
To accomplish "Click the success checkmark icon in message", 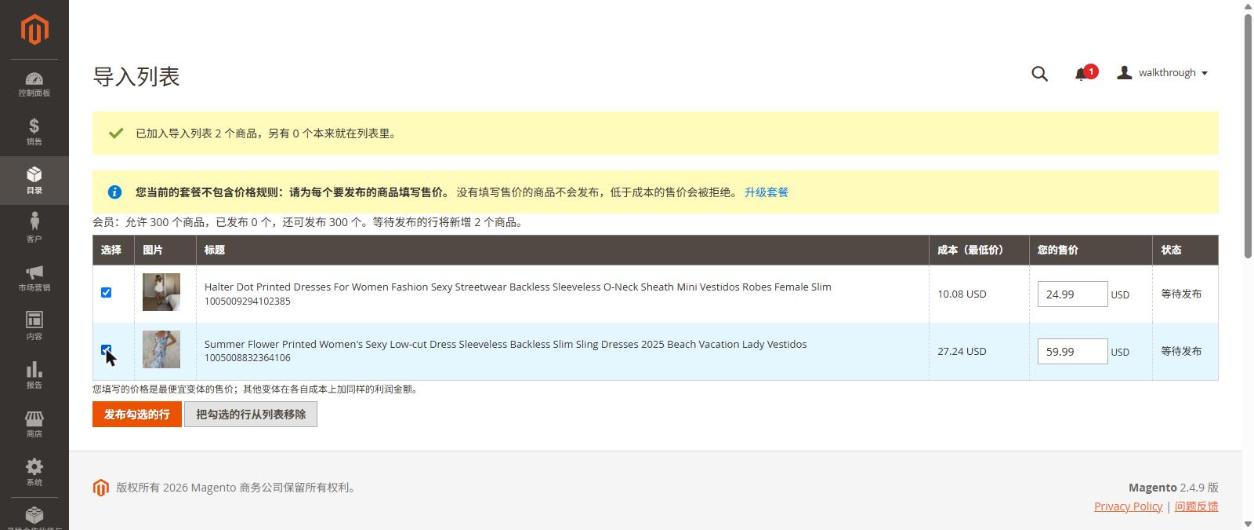I will (x=115, y=133).
